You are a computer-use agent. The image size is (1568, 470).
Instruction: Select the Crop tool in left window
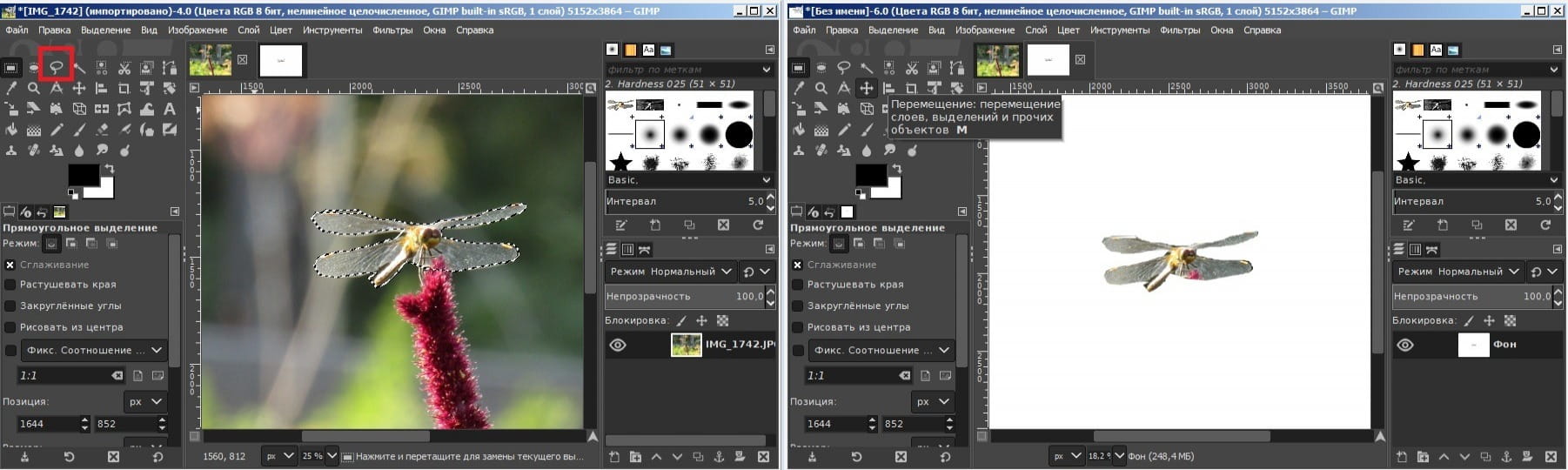pyautogui.click(x=124, y=88)
